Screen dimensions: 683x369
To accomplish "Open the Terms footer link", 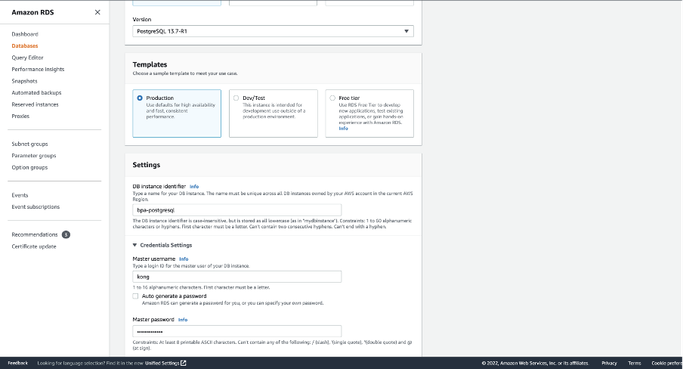I will pyautogui.click(x=634, y=363).
